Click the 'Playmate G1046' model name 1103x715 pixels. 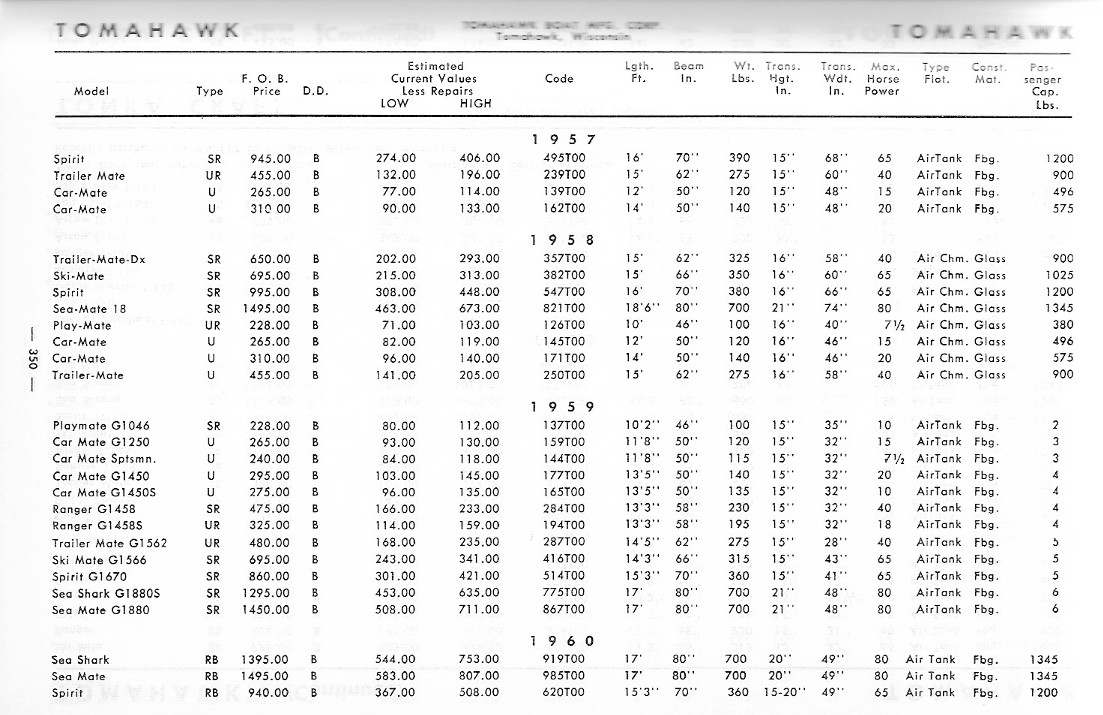[x=101, y=426]
